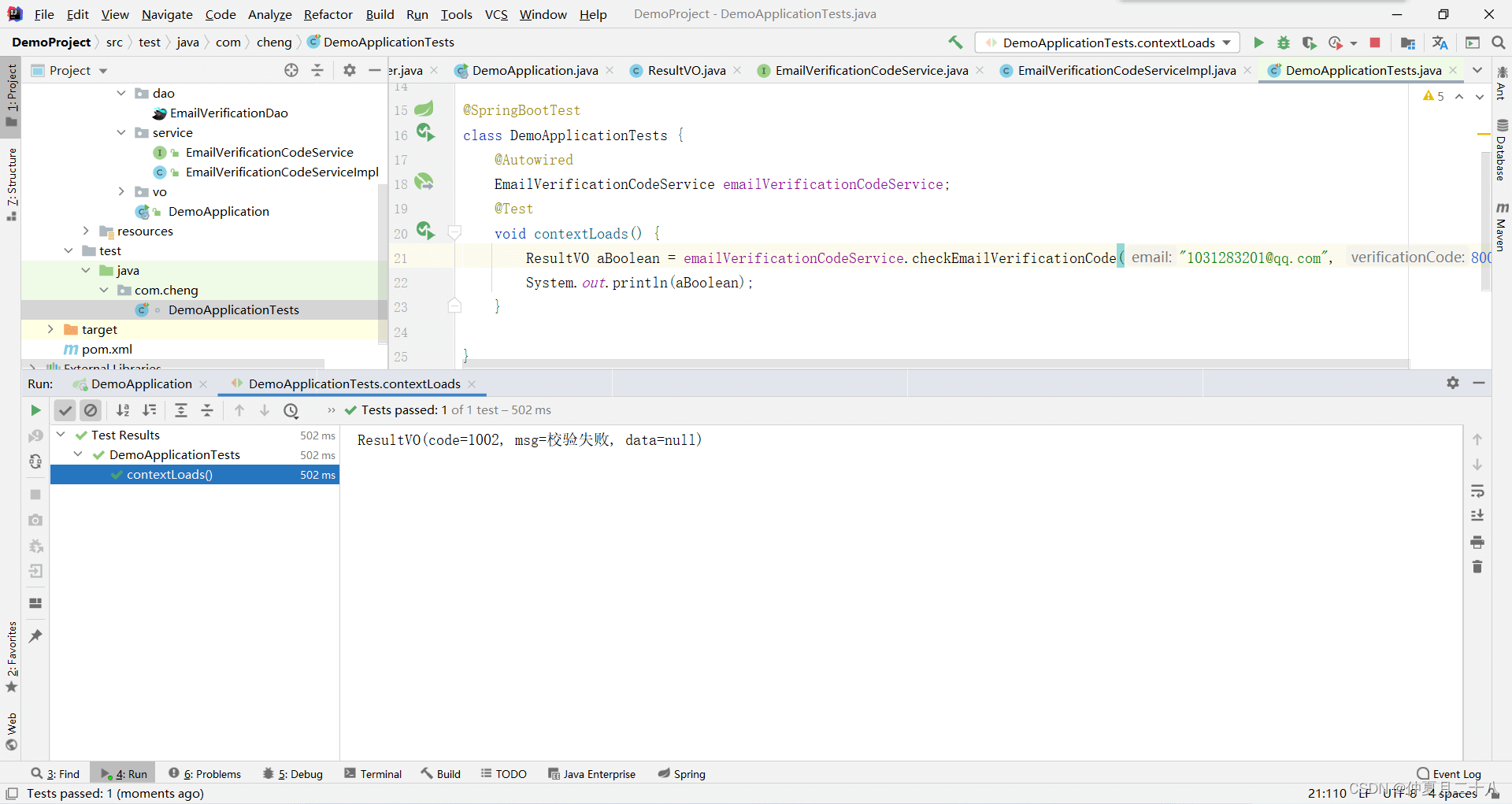Click the Clear All trash icon in console
1512x804 pixels.
pos(1477,567)
